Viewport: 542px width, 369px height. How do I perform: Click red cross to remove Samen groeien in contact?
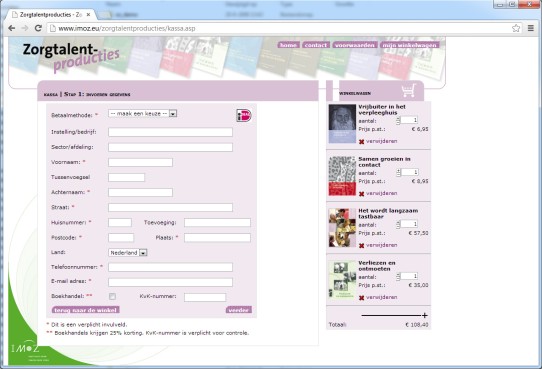click(x=362, y=194)
